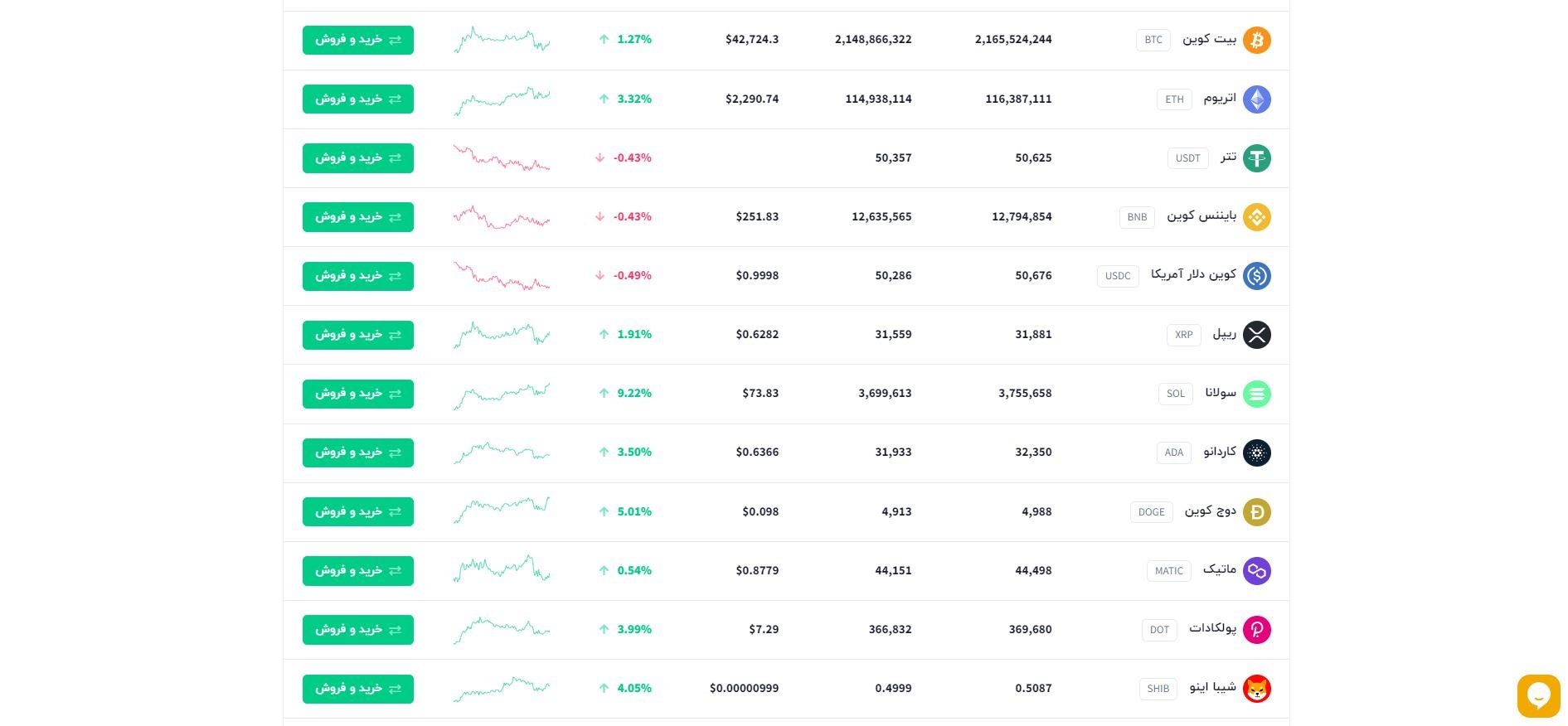Click the MATIC 0.54% change value
Image resolution: width=1568 pixels, height=726 pixels.
[634, 570]
